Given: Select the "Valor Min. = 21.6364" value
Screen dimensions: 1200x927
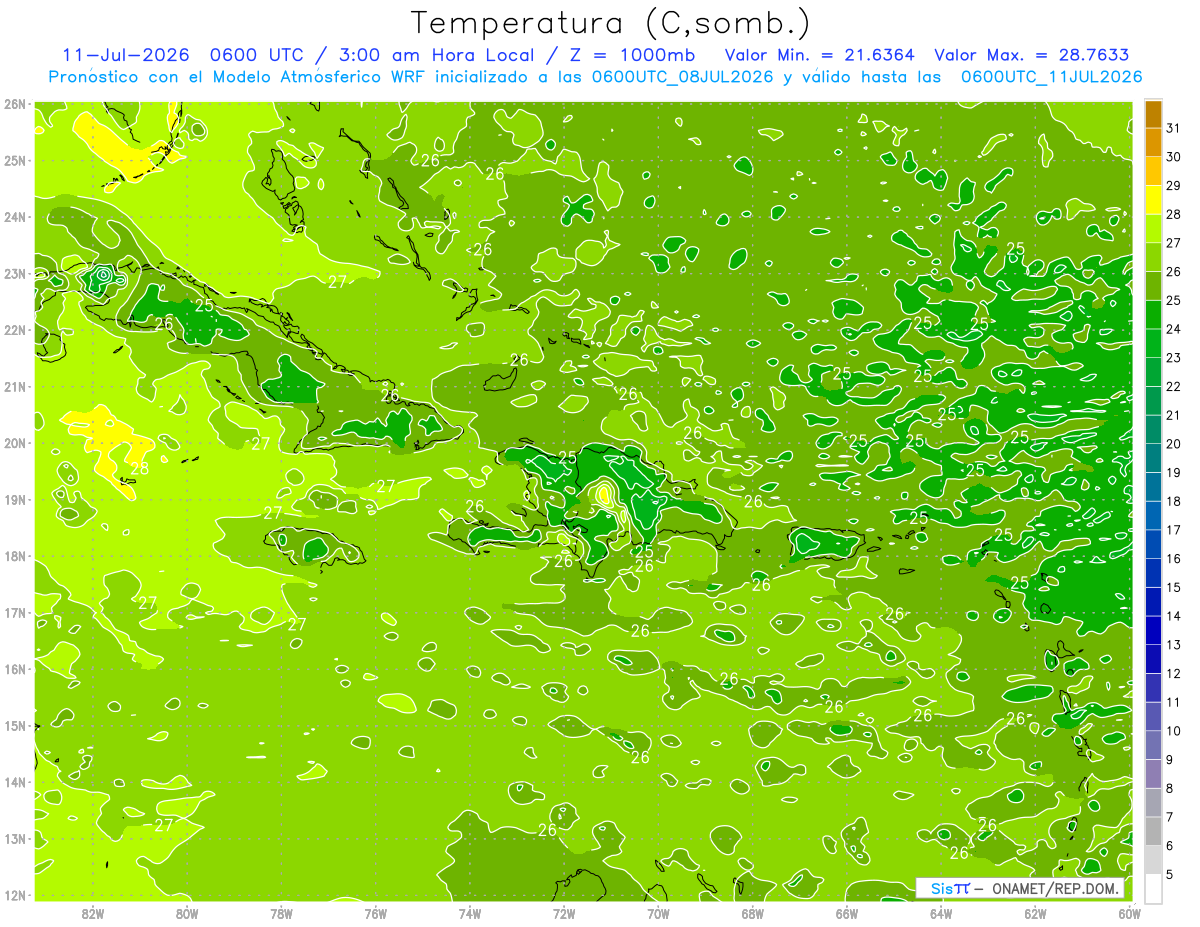Looking at the screenshot, I should 819,55.
